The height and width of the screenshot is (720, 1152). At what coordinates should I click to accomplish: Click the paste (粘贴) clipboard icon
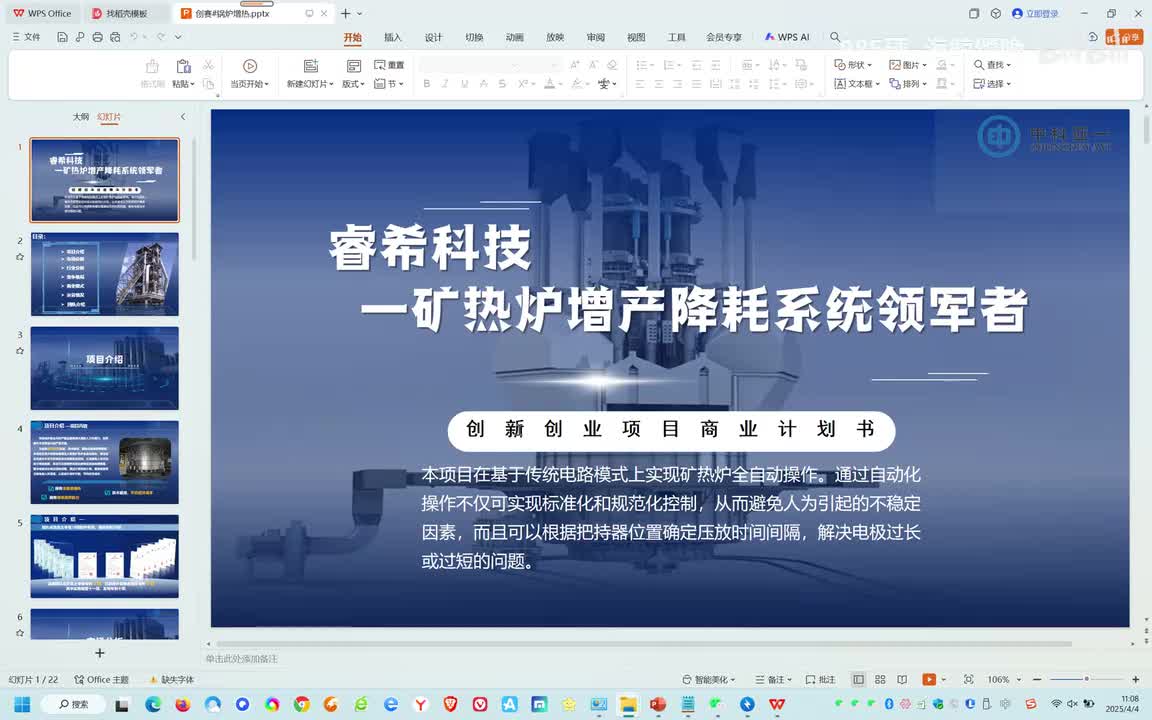(184, 66)
